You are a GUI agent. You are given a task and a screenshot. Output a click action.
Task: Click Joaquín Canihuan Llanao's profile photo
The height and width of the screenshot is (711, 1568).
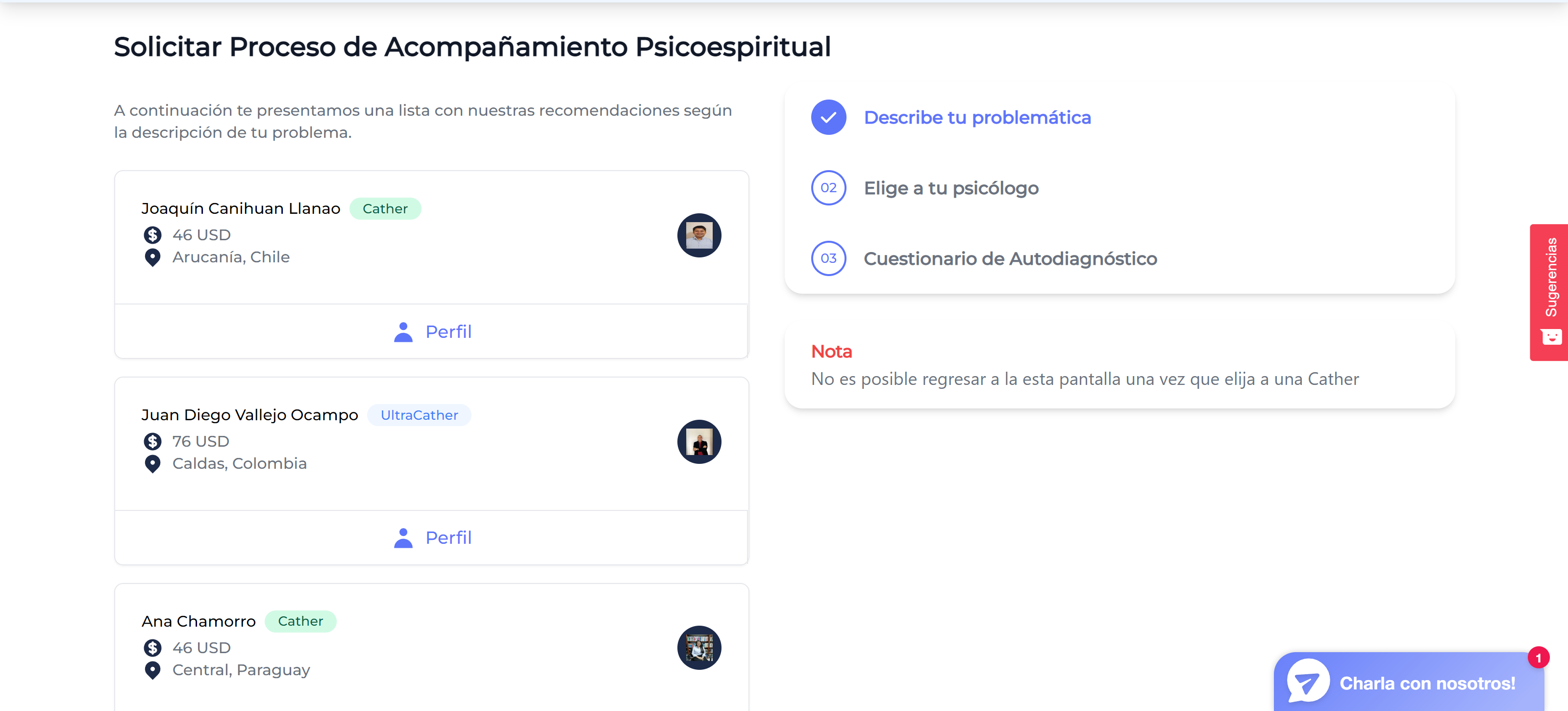point(699,235)
